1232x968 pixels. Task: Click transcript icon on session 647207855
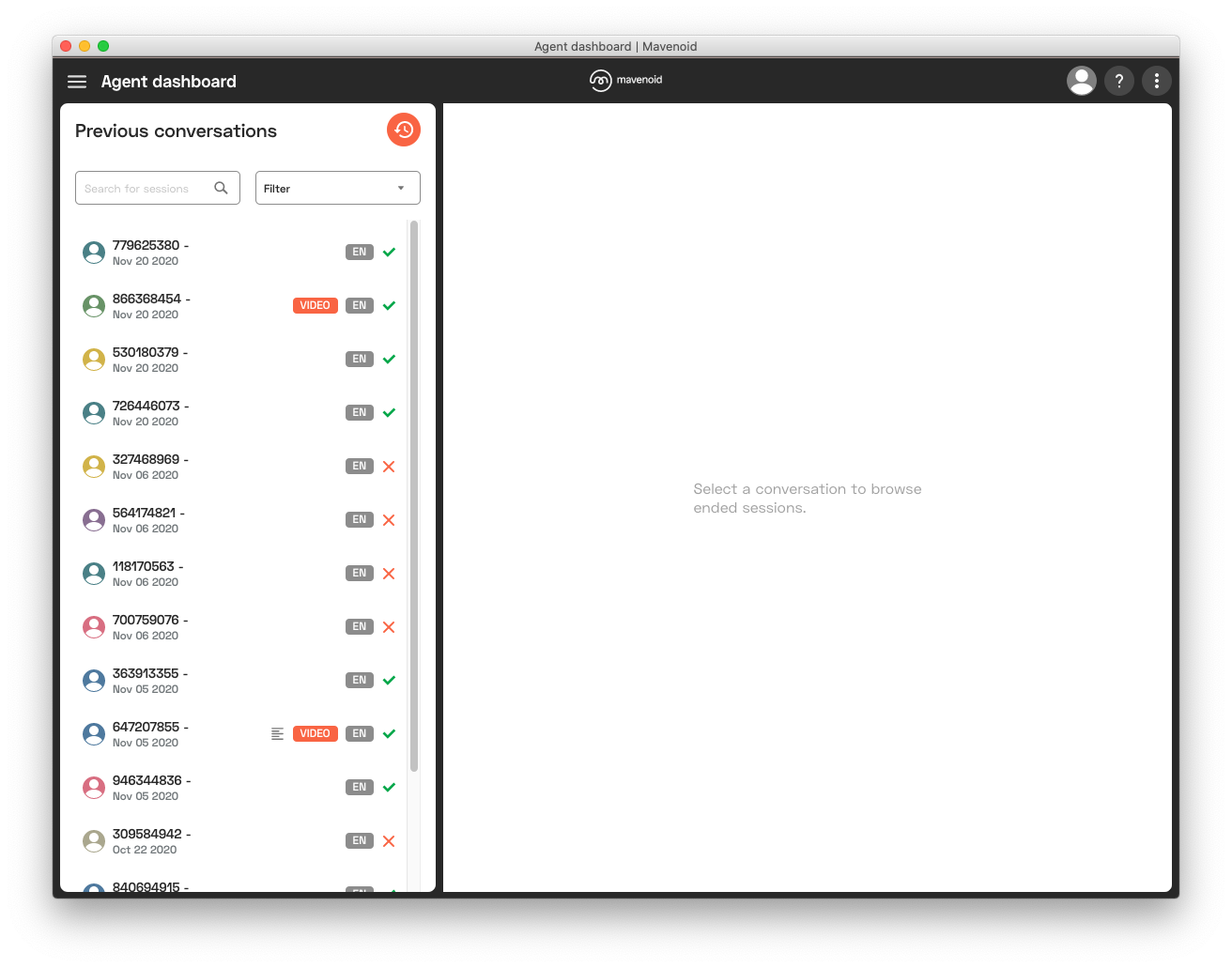(x=277, y=733)
